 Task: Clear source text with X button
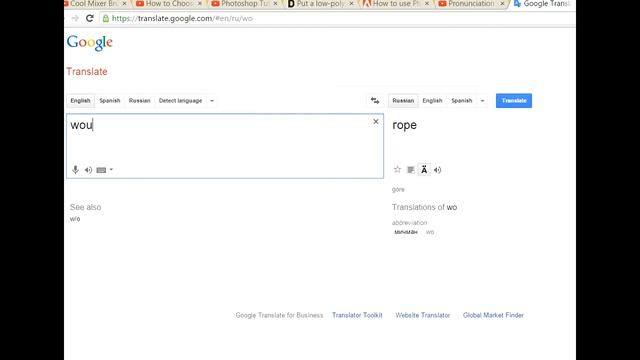pyautogui.click(x=376, y=122)
